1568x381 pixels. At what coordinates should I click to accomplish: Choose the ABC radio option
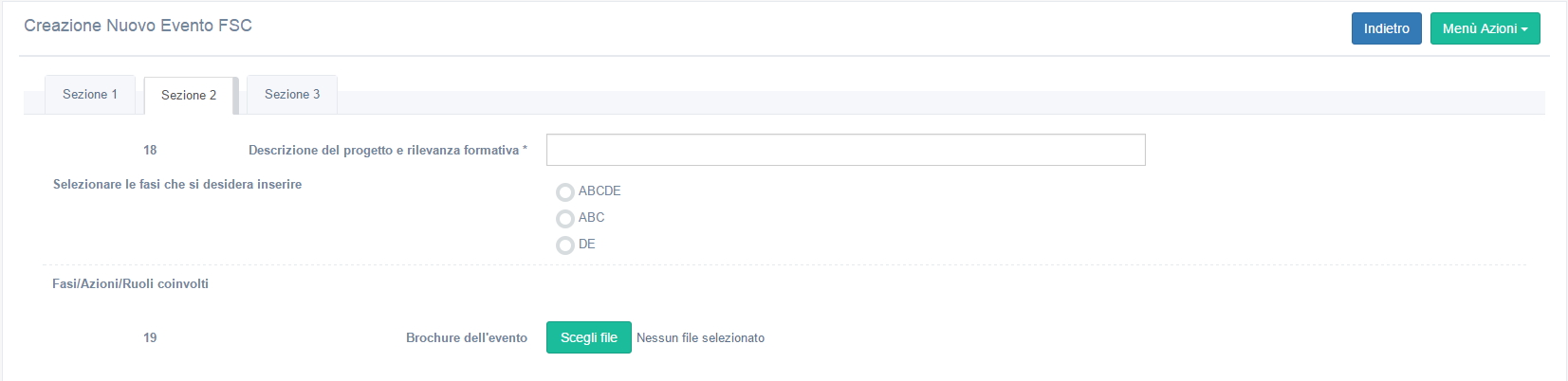click(565, 219)
